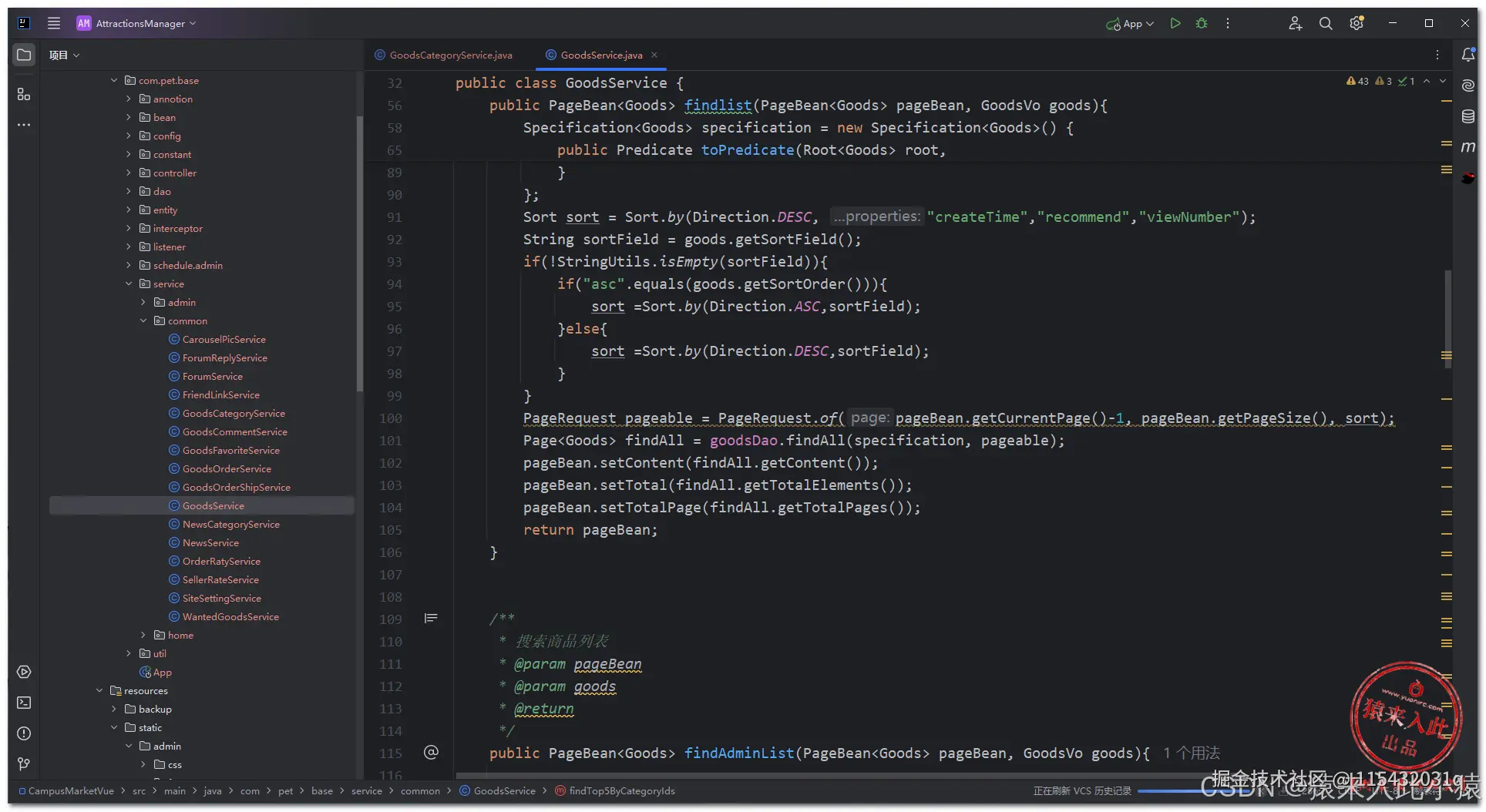Open the Database tool window
The width and height of the screenshot is (1486, 812).
(1468, 116)
